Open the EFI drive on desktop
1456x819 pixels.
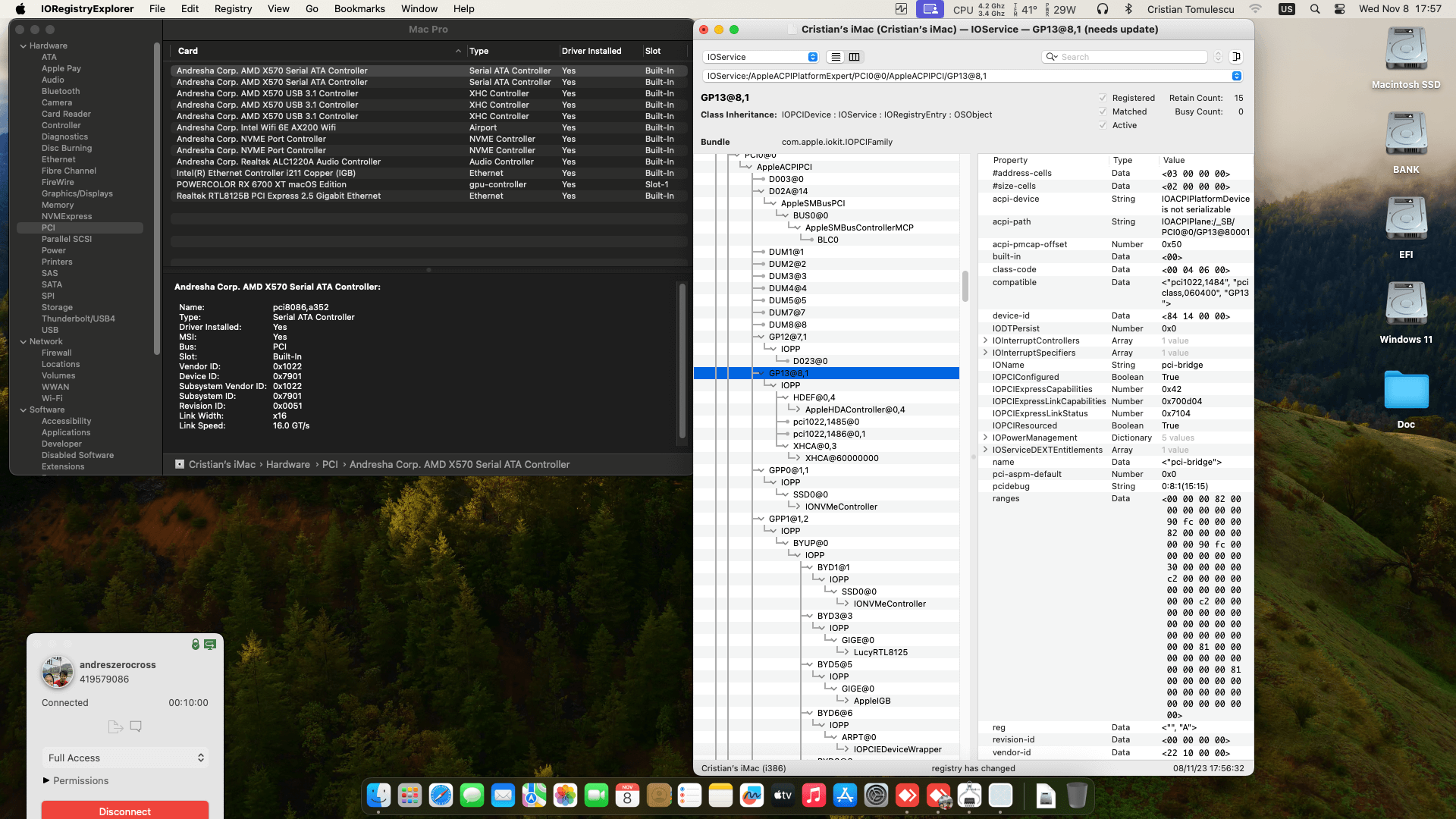1406,227
